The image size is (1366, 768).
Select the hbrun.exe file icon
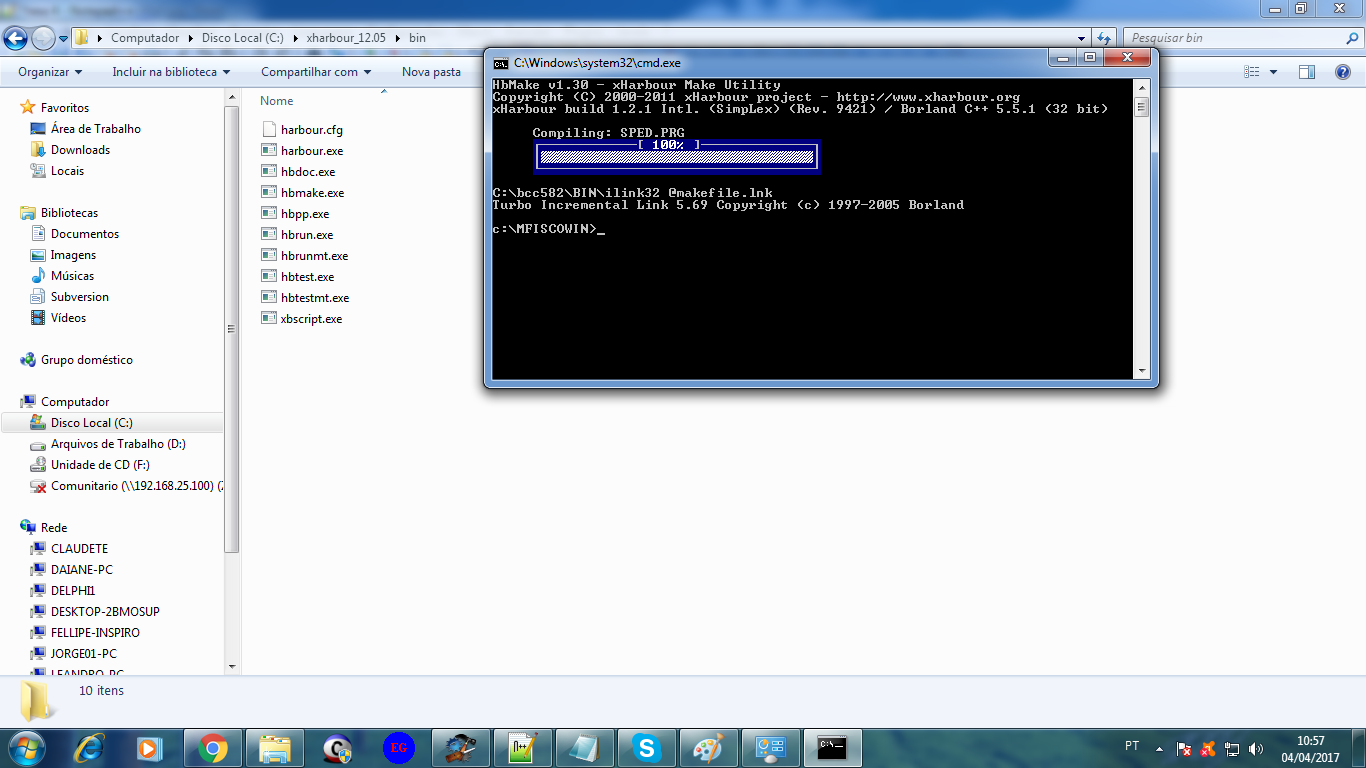[268, 234]
